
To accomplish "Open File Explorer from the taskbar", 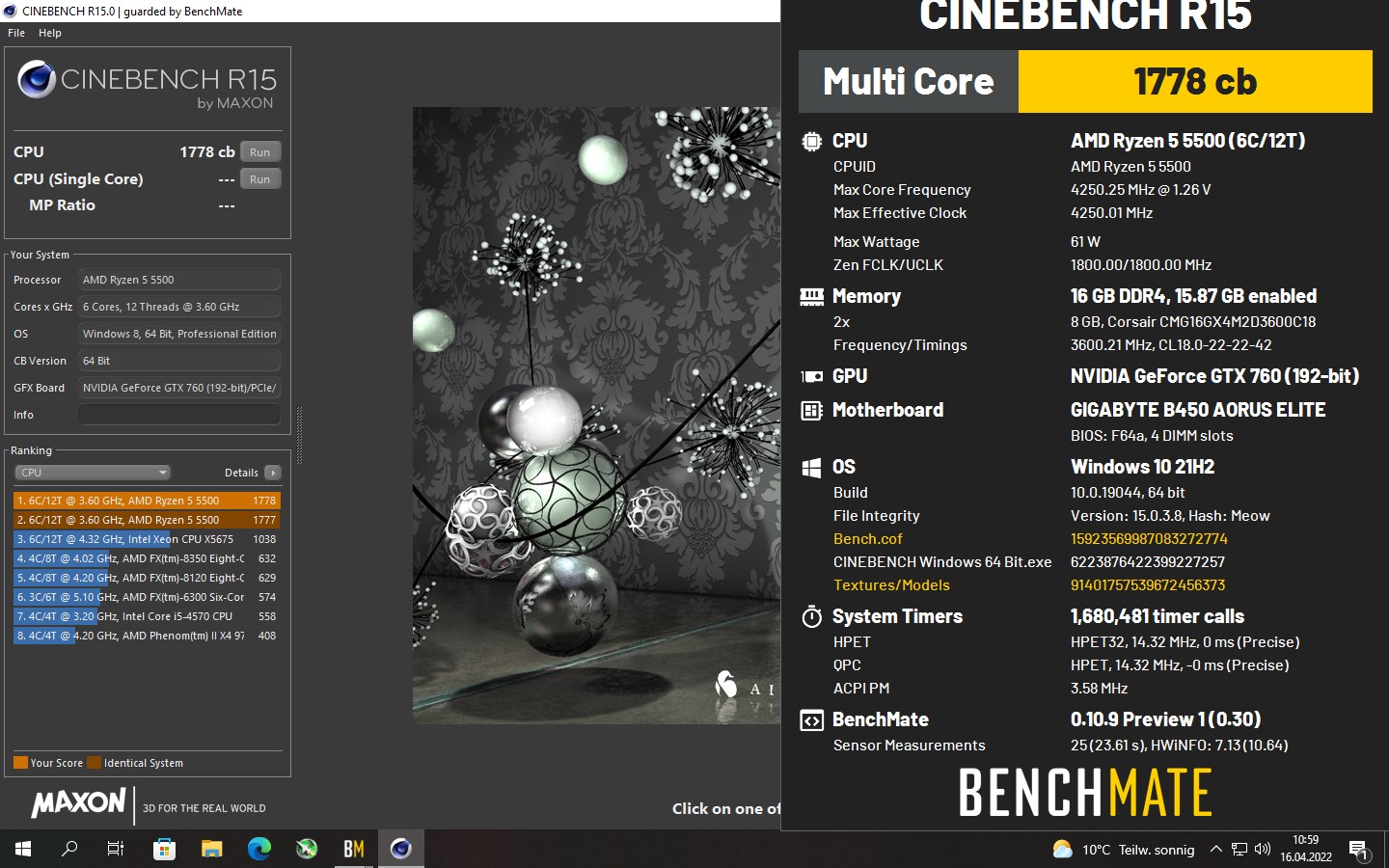I will pos(211,849).
